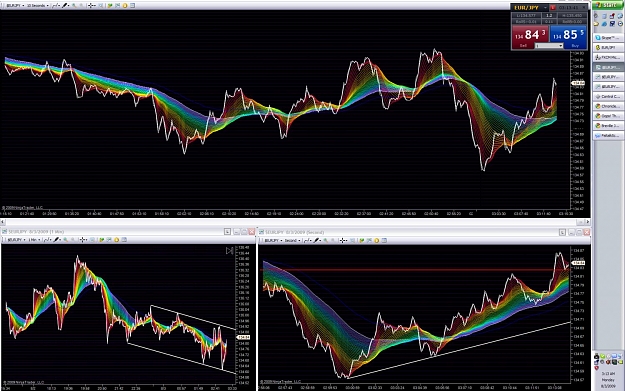Viewport: 625px width, 391px height.
Task: Switch to the Chronicle taskbar button
Action: click(x=608, y=106)
